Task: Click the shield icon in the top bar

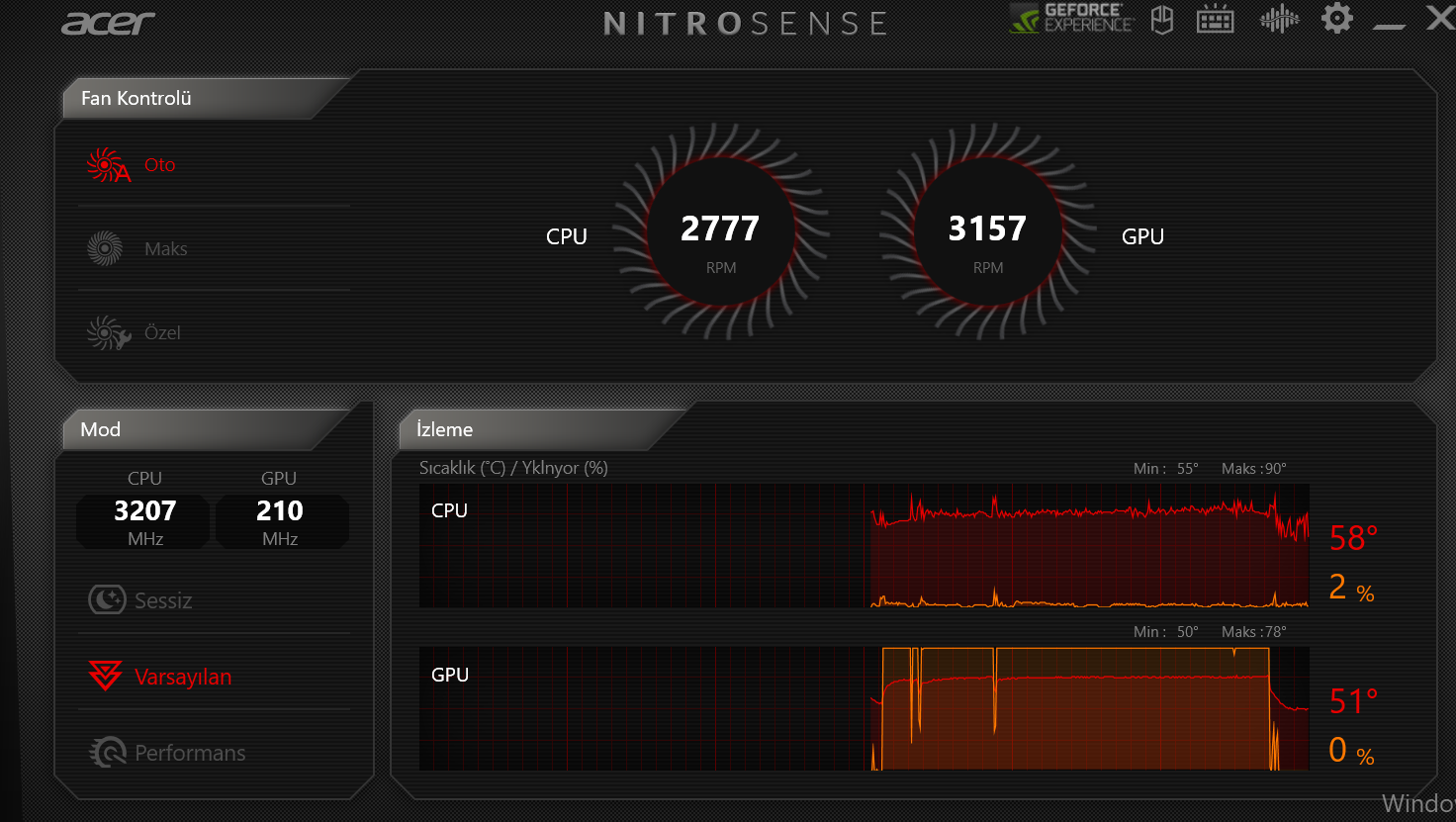Action: (x=1162, y=20)
